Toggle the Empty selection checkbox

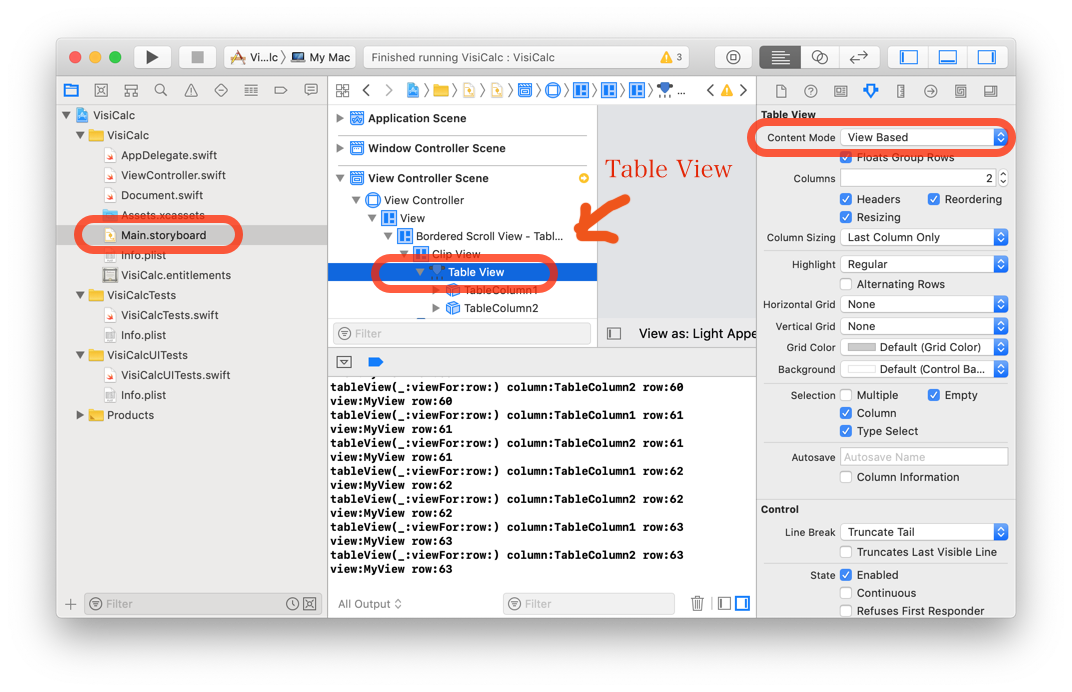click(933, 395)
